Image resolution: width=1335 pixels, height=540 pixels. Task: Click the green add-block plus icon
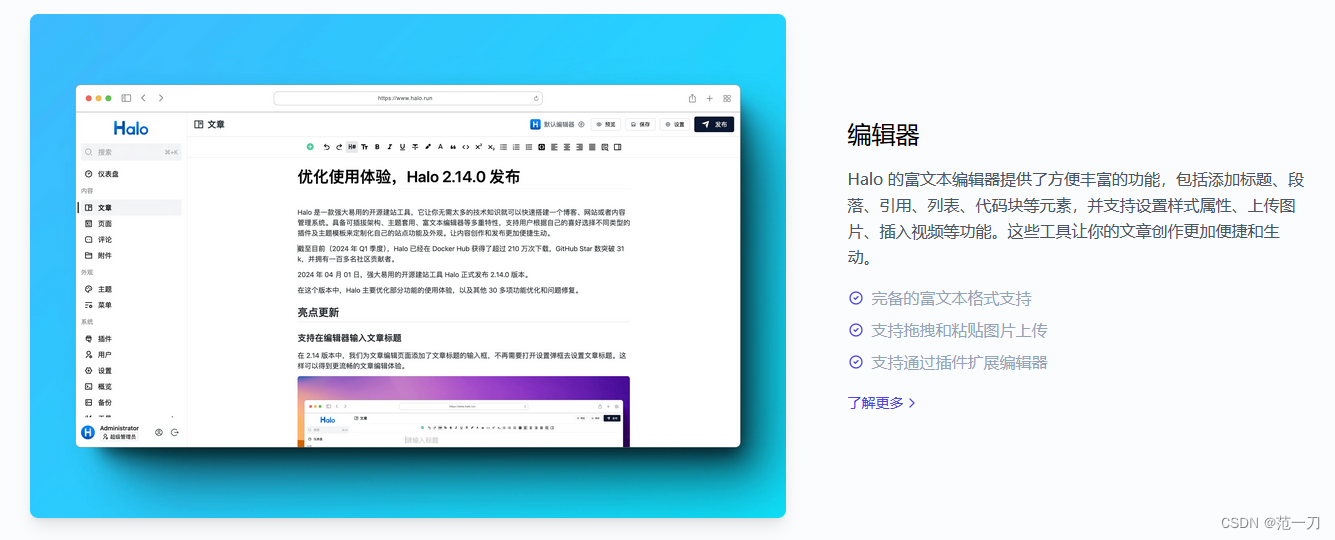pyautogui.click(x=310, y=147)
